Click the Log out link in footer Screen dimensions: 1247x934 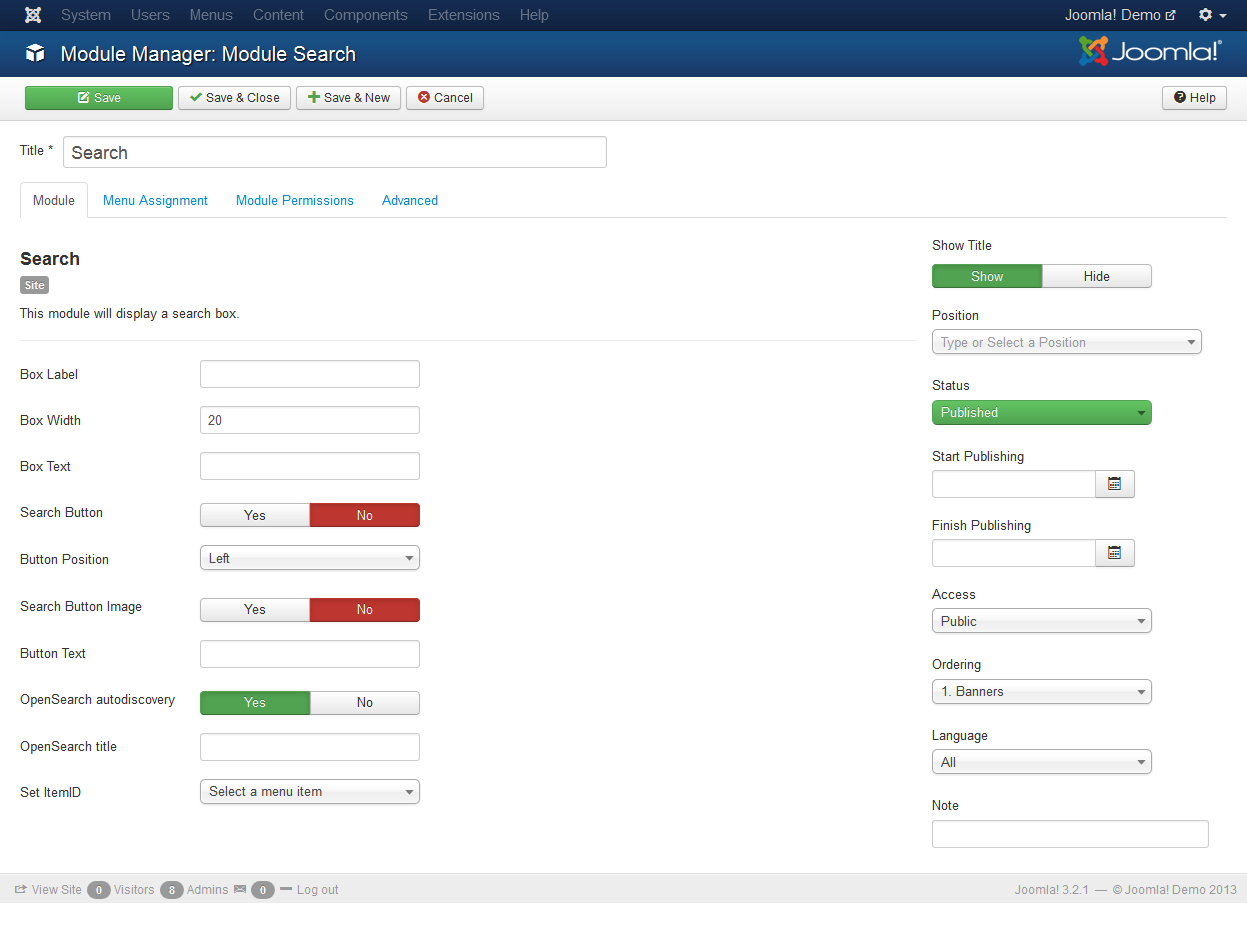click(317, 889)
